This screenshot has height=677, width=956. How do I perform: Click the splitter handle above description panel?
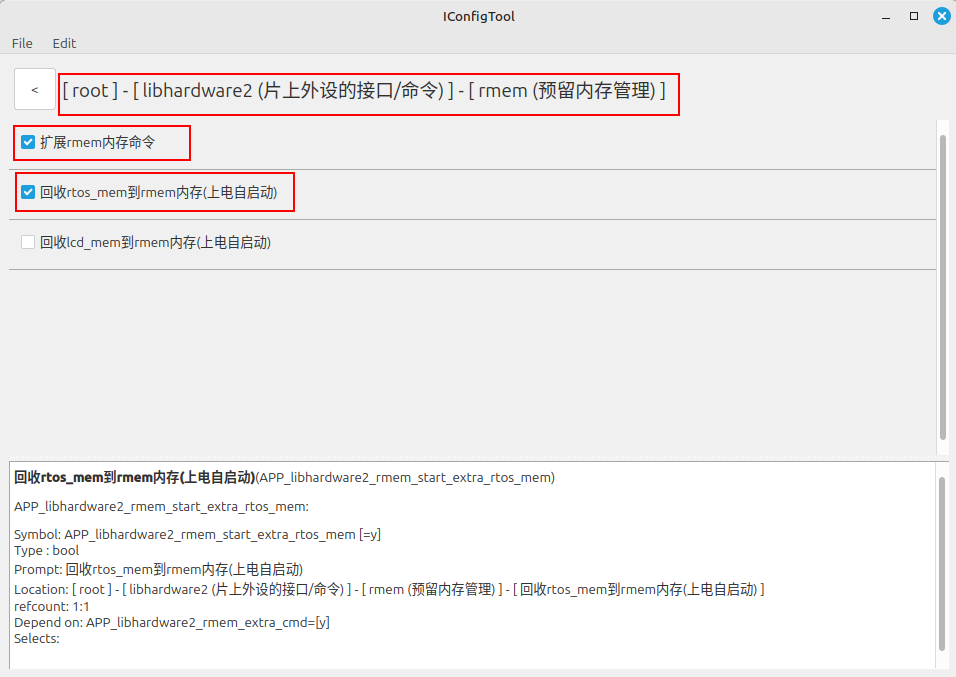pos(479,458)
